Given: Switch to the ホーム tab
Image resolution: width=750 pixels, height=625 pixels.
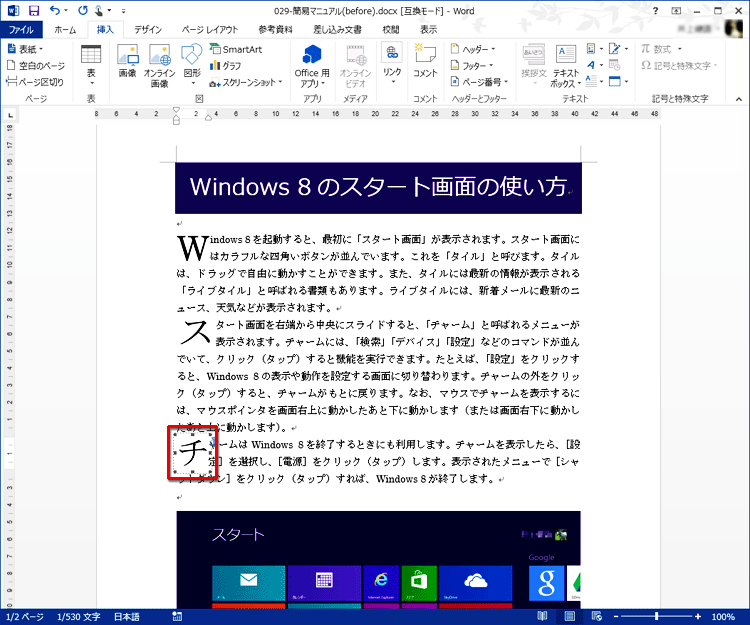Looking at the screenshot, I should pos(65,30).
